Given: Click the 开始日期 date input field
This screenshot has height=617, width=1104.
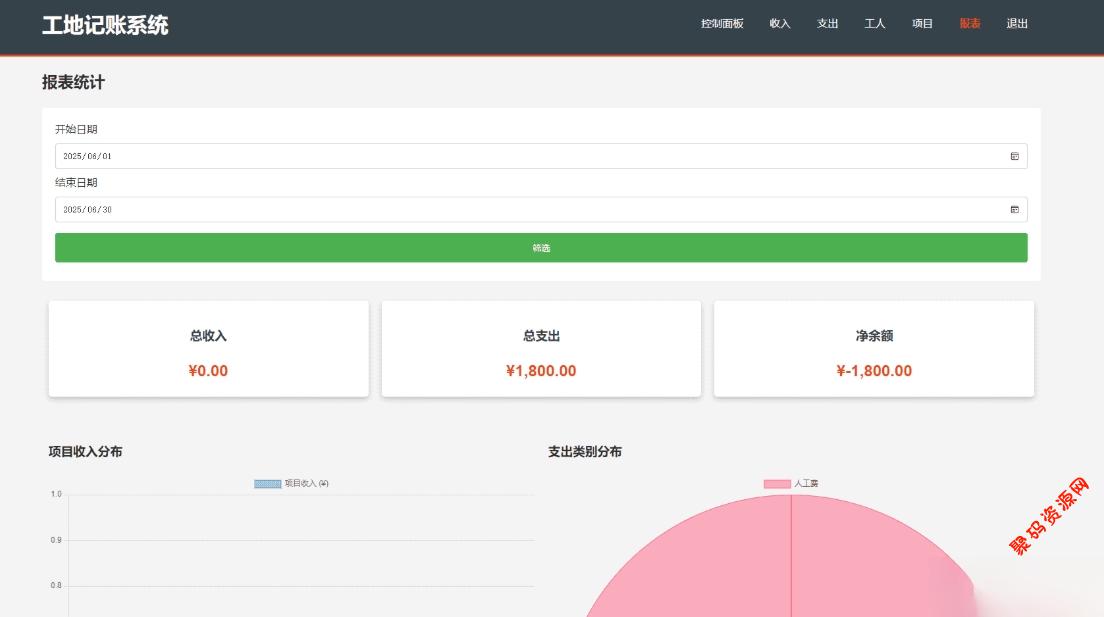Looking at the screenshot, I should pos(500,156).
